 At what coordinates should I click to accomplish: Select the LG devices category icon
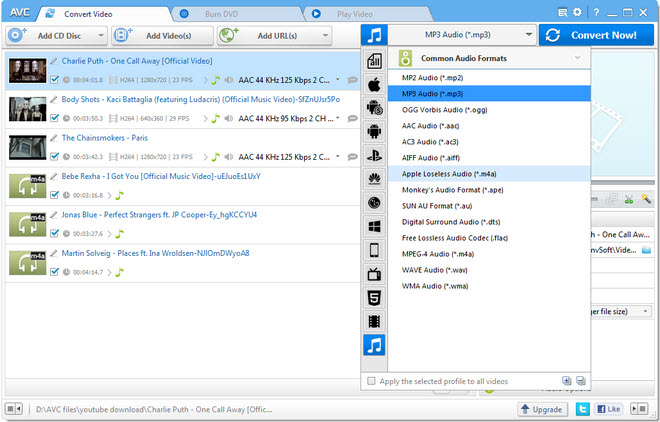pos(374,203)
